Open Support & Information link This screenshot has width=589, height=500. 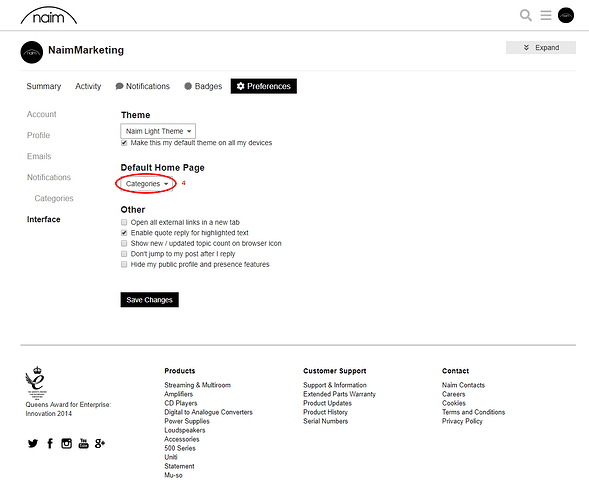click(x=335, y=385)
